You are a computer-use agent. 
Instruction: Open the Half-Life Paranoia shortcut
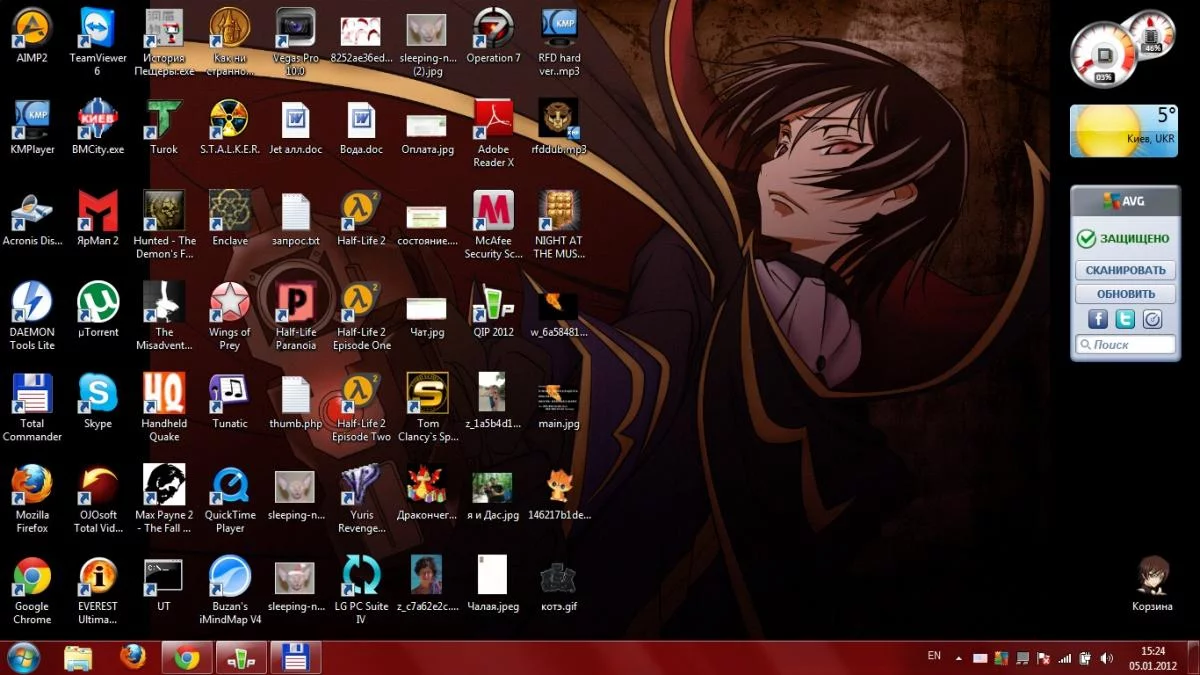click(295, 316)
